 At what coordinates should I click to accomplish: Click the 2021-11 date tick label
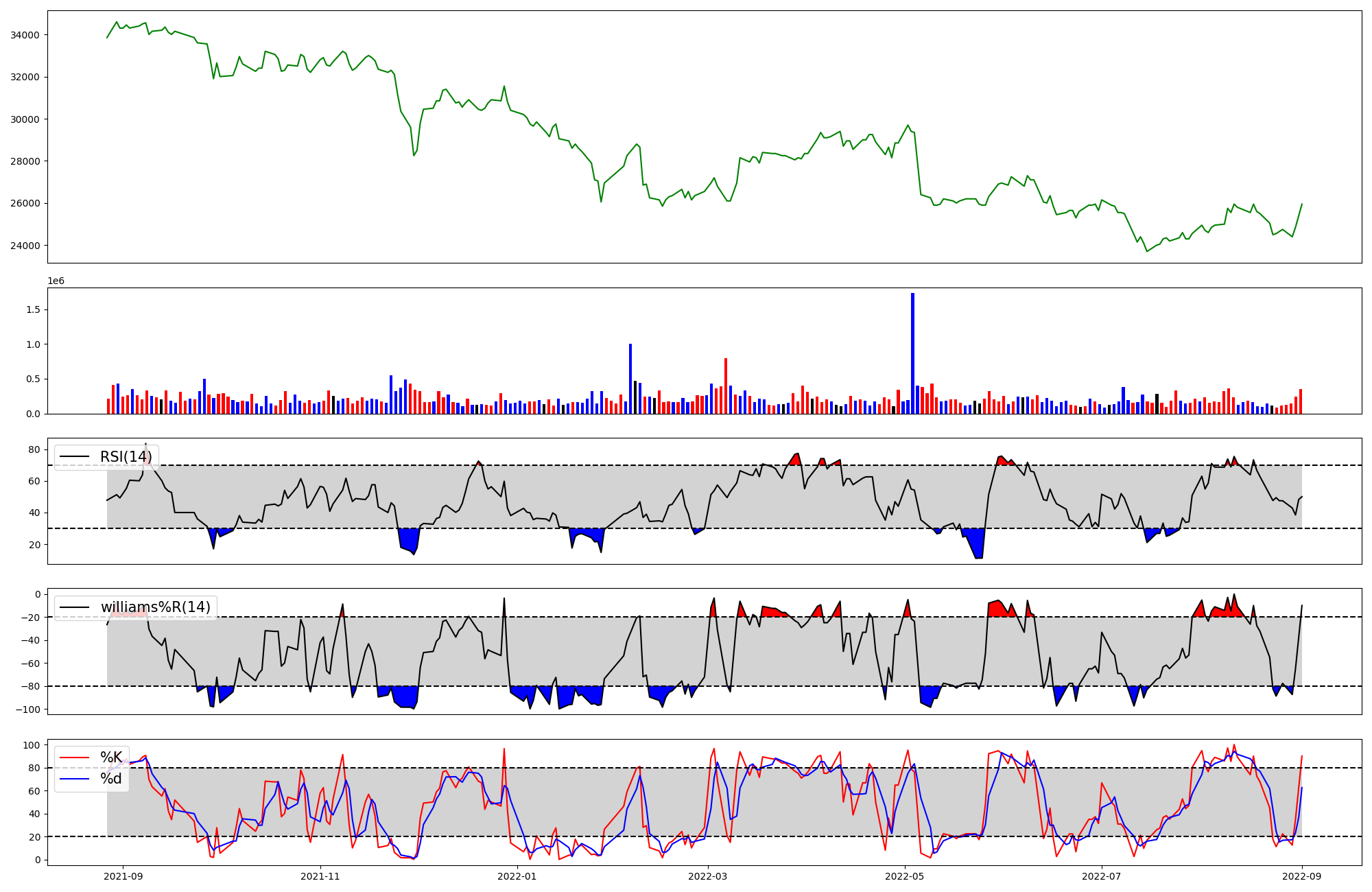click(320, 876)
